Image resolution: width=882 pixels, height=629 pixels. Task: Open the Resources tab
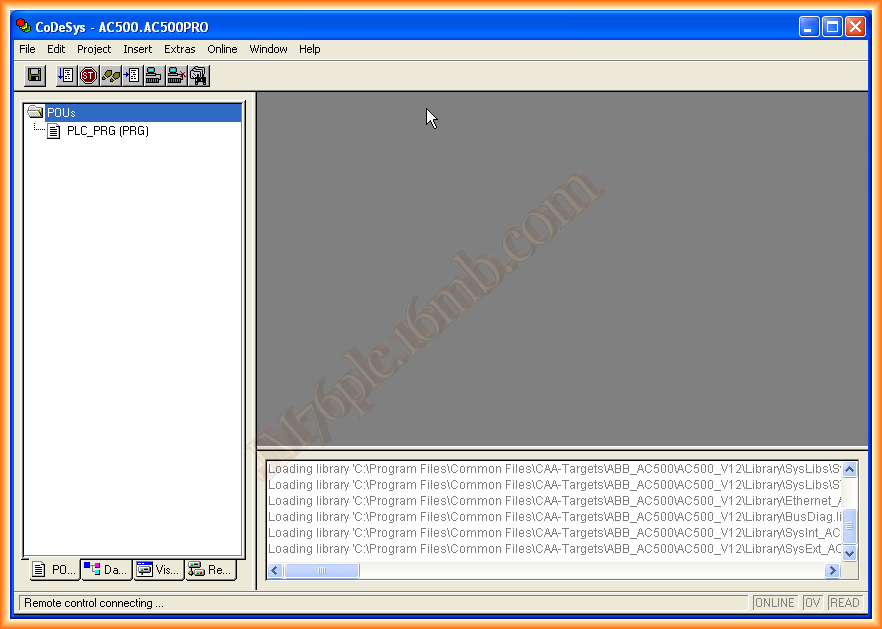click(210, 570)
